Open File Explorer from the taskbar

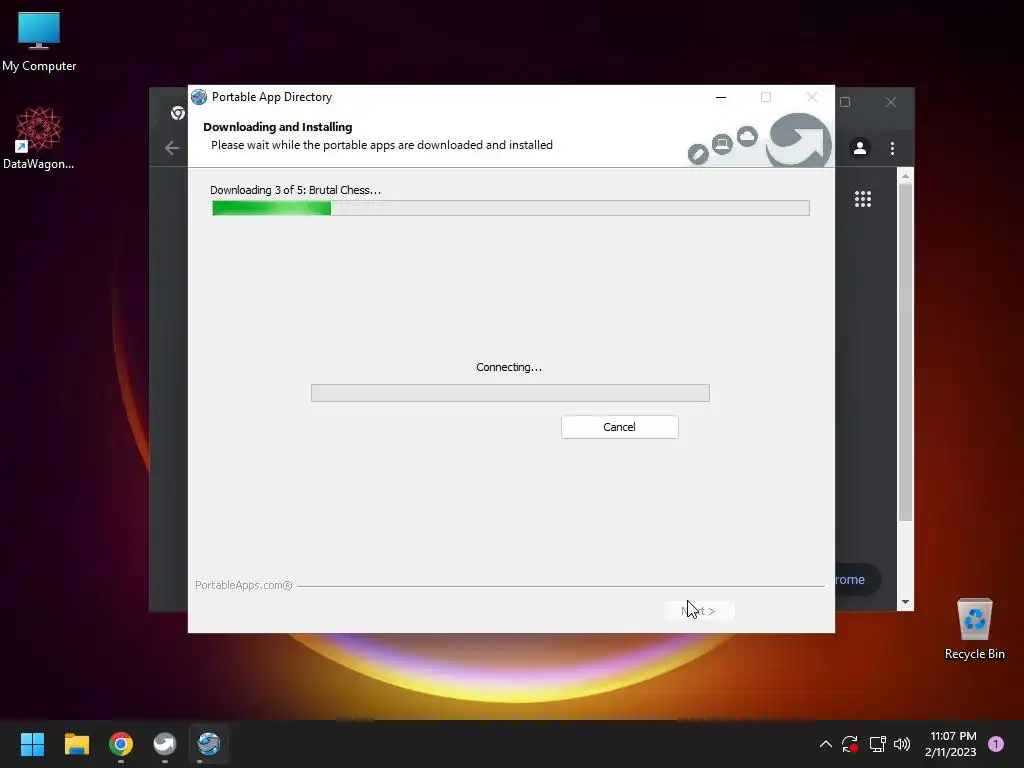tap(76, 744)
